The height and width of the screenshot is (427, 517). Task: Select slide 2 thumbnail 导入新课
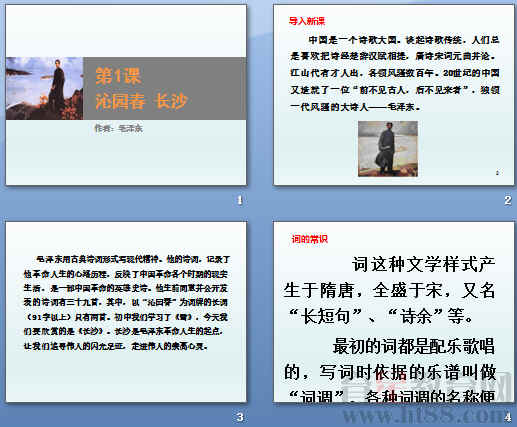click(394, 95)
